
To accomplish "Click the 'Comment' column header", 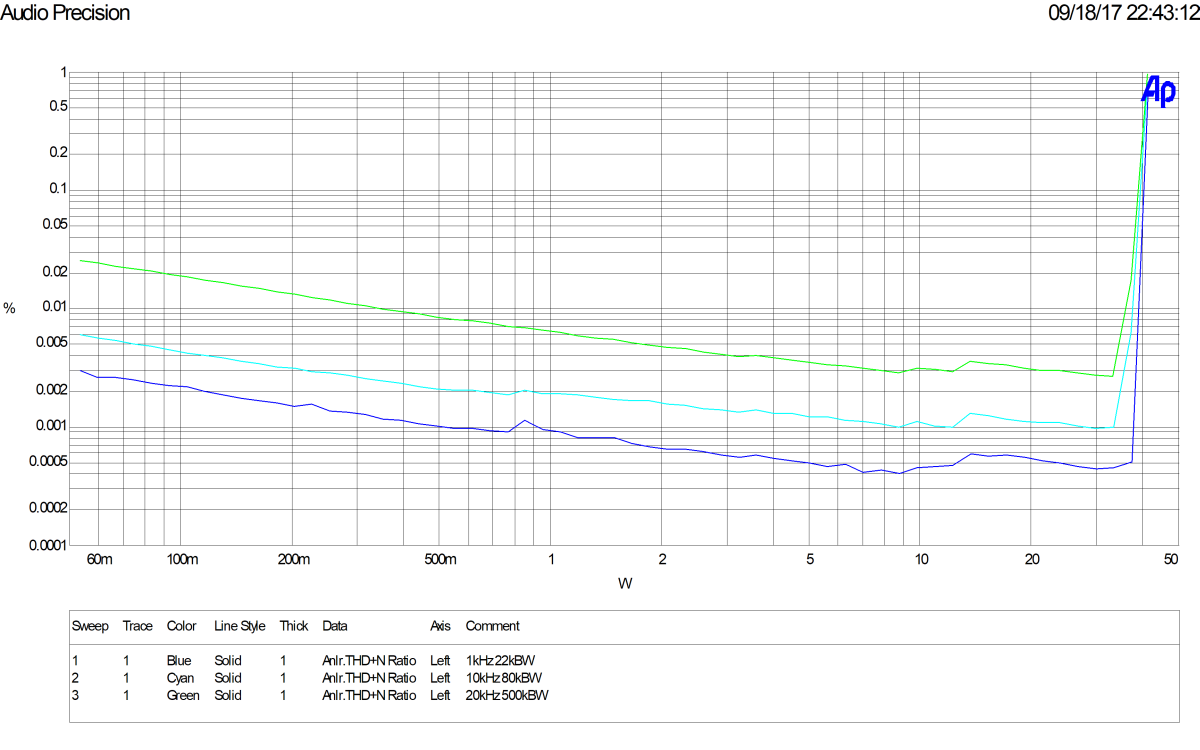I will [493, 626].
